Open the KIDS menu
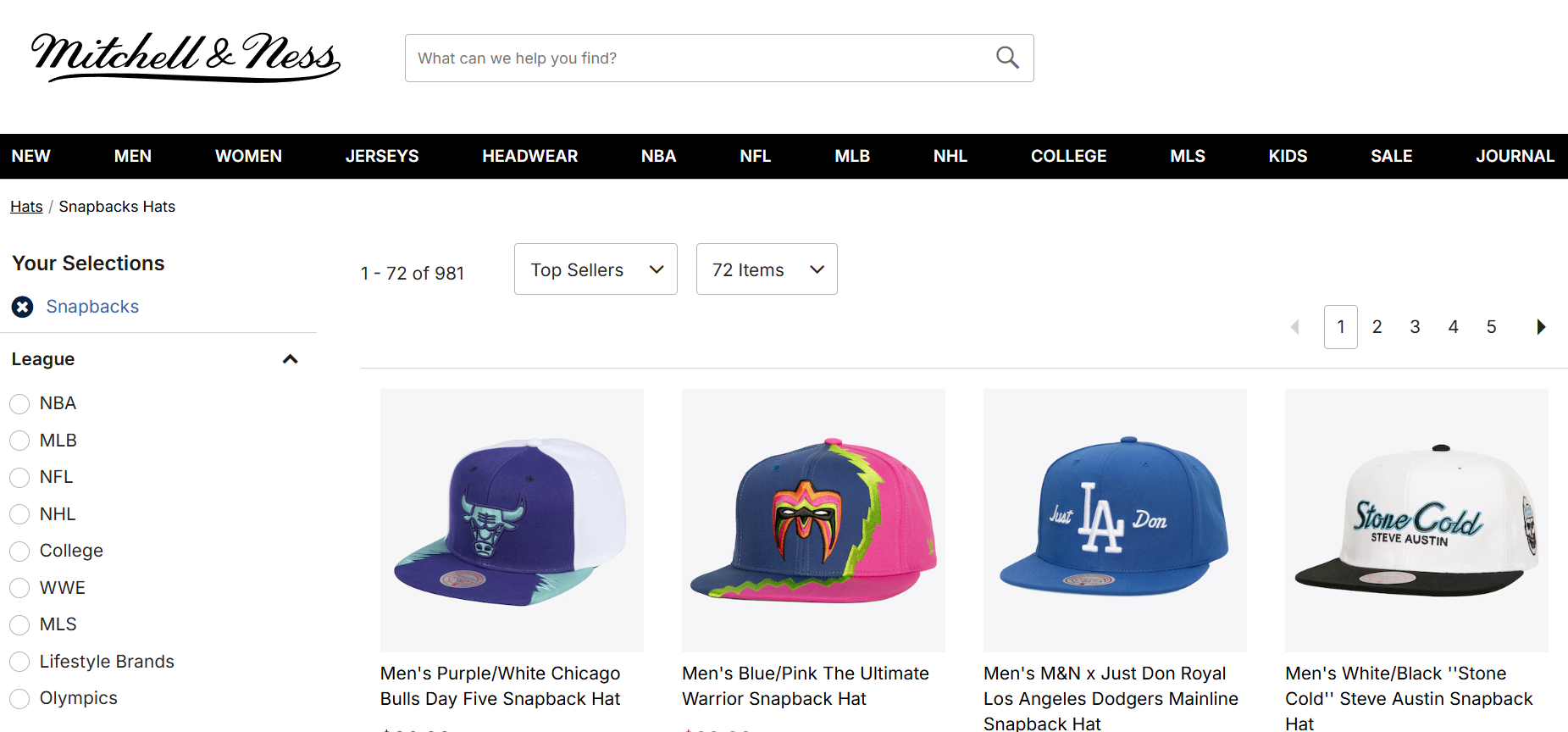Screen dimensions: 1568x732 click(1288, 156)
